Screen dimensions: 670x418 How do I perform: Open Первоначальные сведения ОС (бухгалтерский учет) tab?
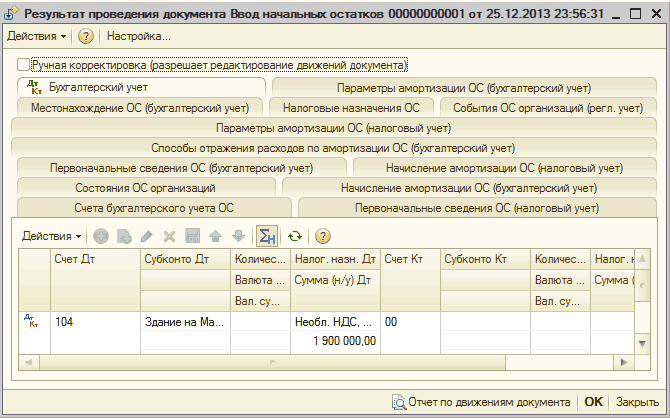pyautogui.click(x=182, y=168)
